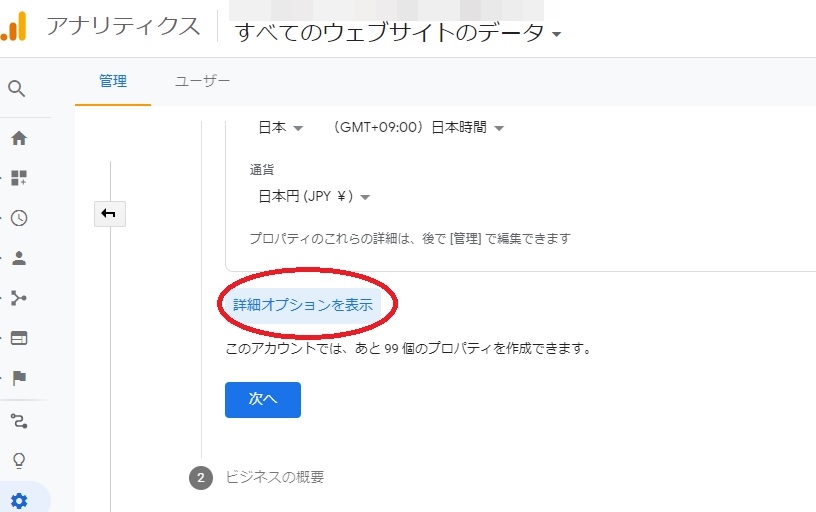Click the back arrow button
The width and height of the screenshot is (816, 512).
(x=109, y=213)
